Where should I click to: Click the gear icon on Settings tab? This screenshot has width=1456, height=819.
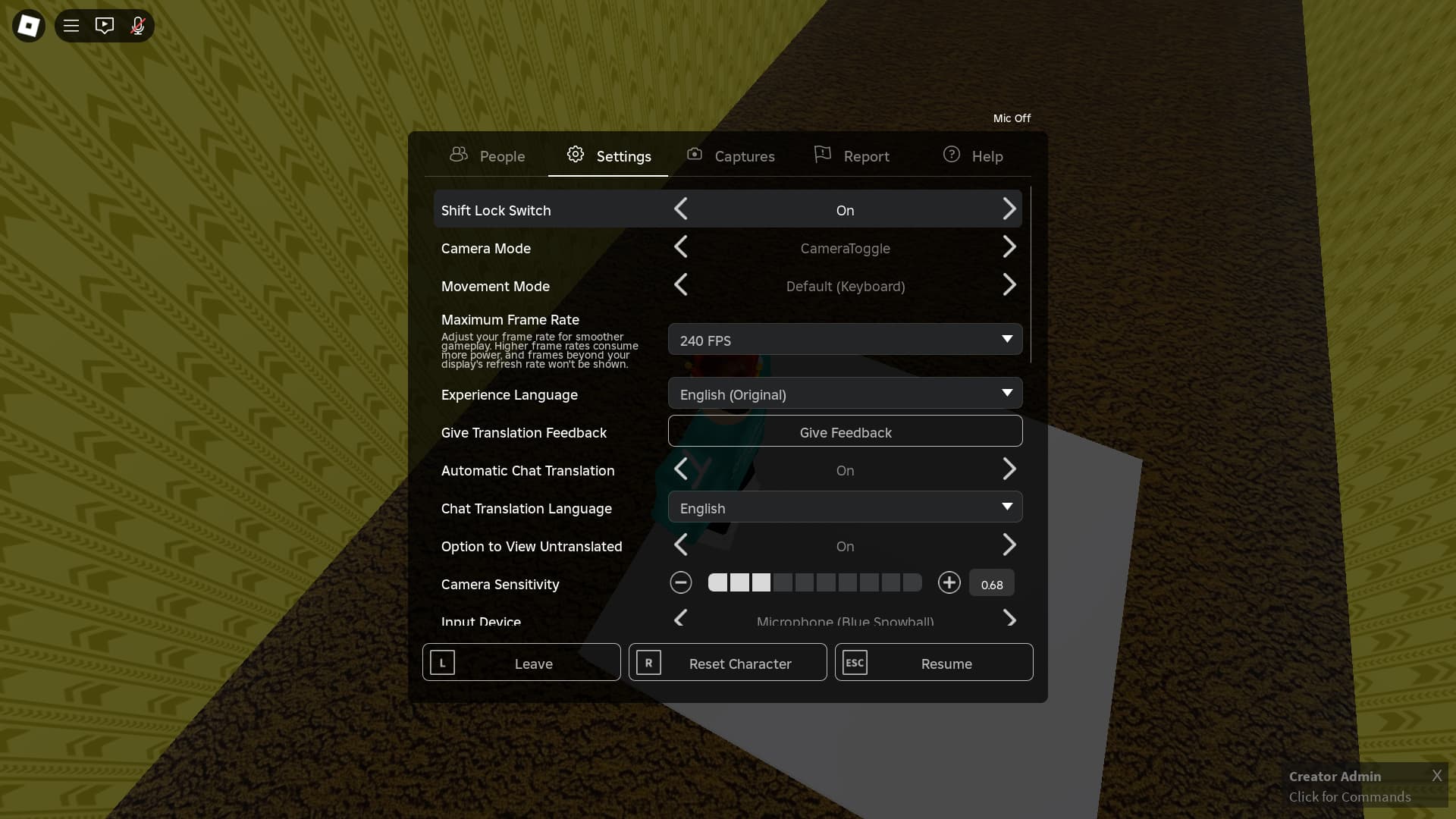pyautogui.click(x=575, y=154)
